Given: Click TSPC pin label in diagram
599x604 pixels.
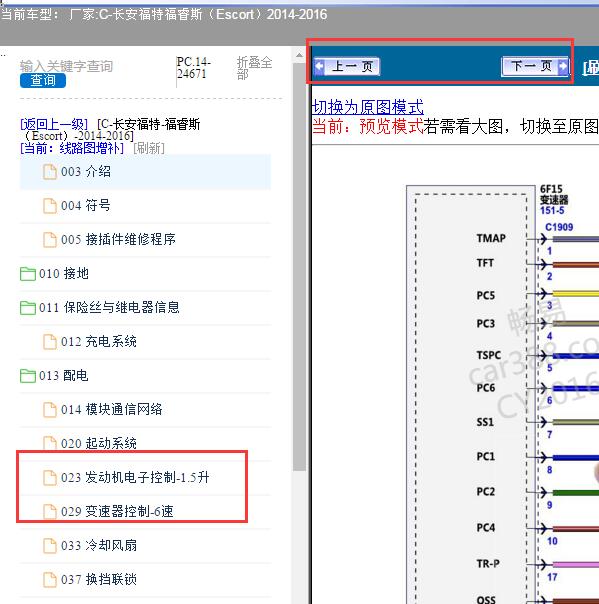Looking at the screenshot, I should [x=489, y=355].
